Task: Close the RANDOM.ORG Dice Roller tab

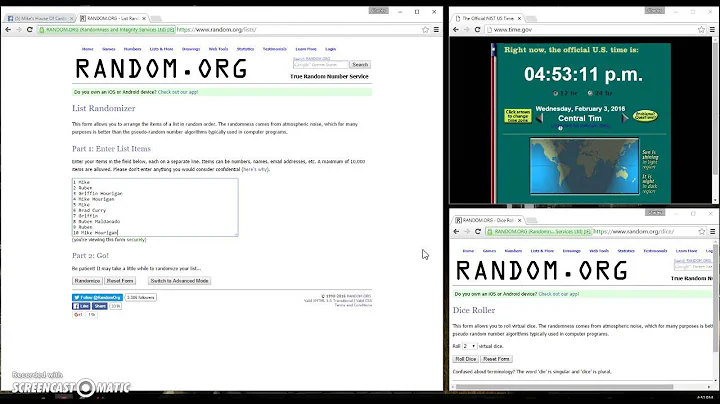Action: click(x=519, y=220)
